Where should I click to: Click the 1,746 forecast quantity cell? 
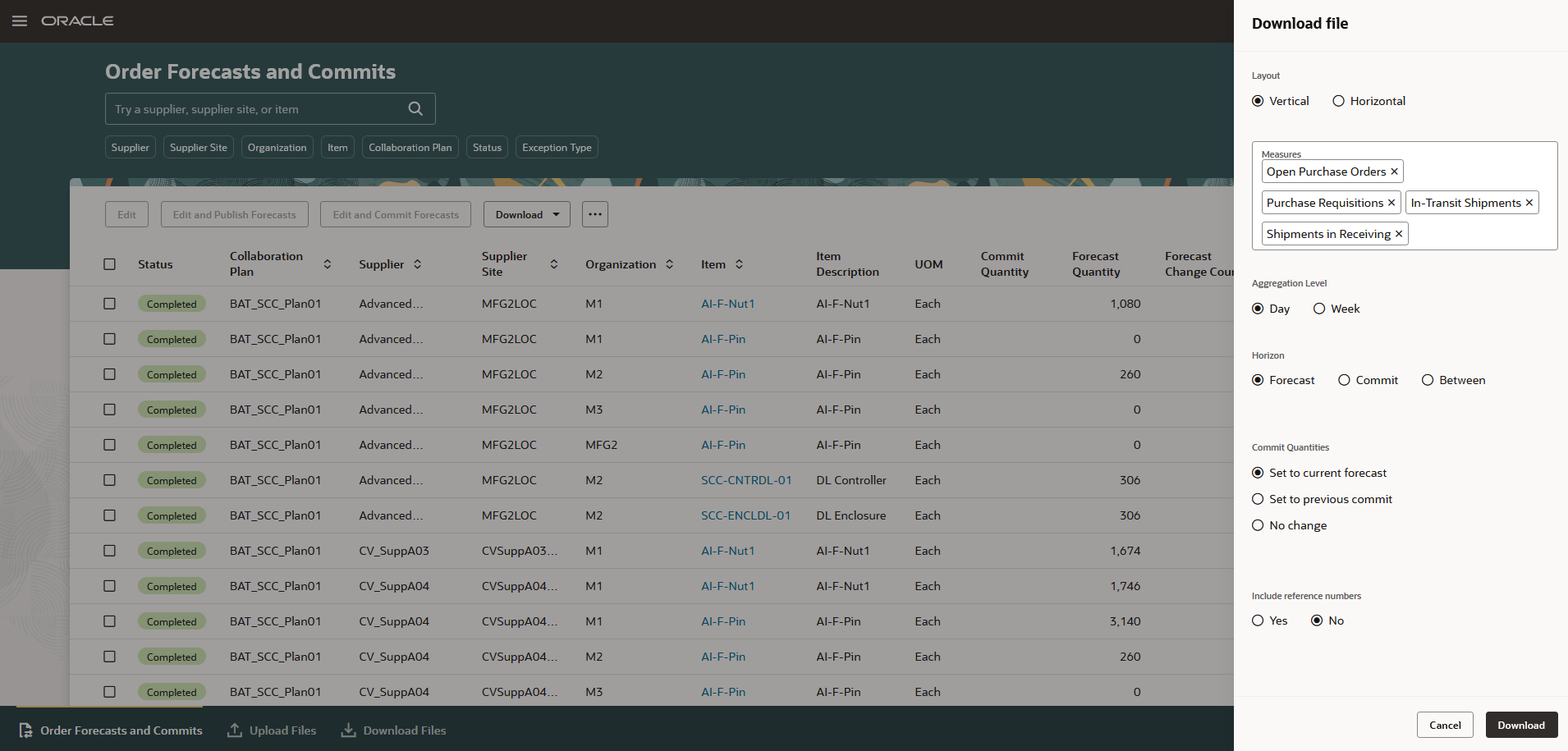[1125, 586]
